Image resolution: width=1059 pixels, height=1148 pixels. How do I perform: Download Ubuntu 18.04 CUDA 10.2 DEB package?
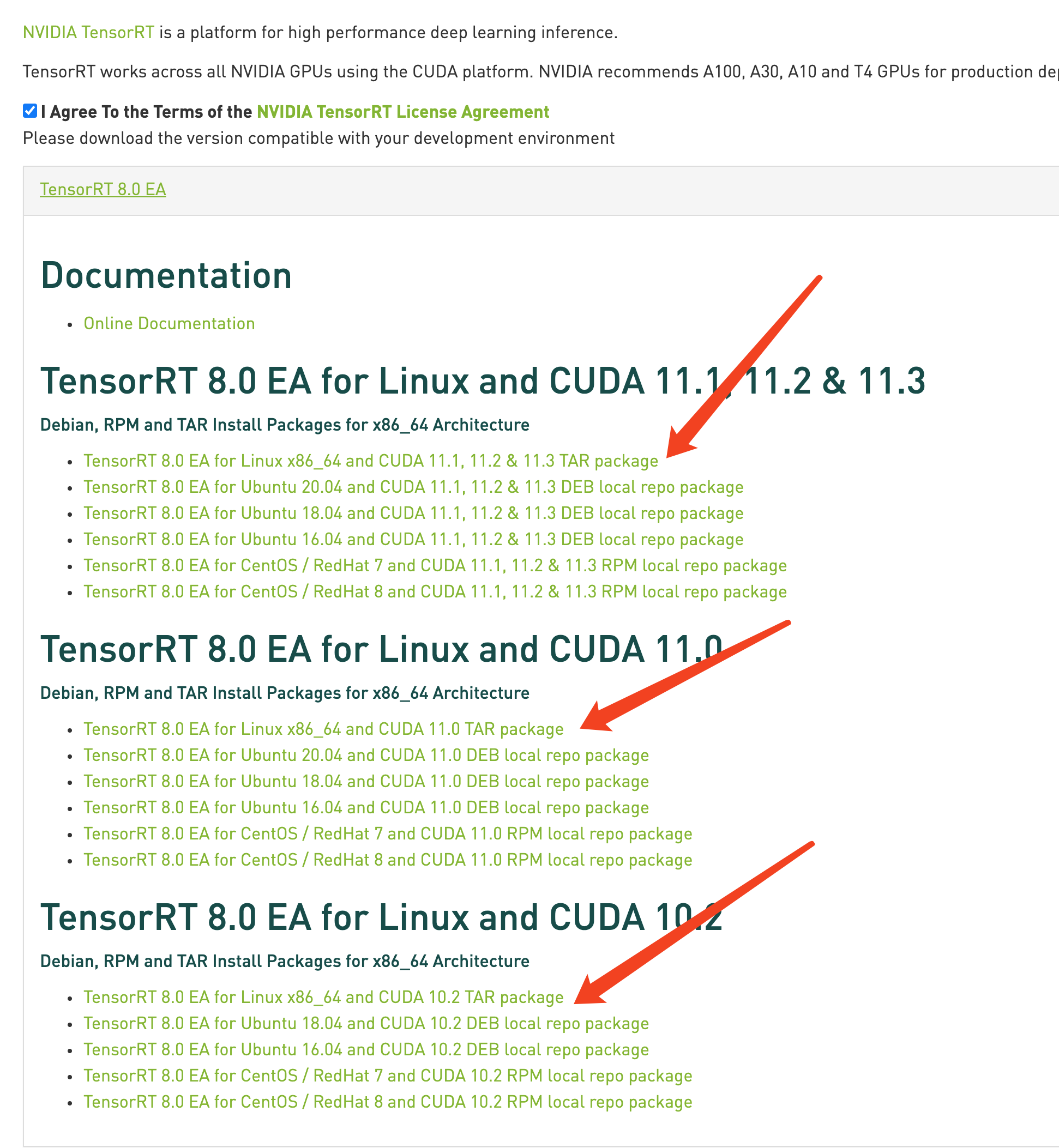pyautogui.click(x=365, y=1024)
